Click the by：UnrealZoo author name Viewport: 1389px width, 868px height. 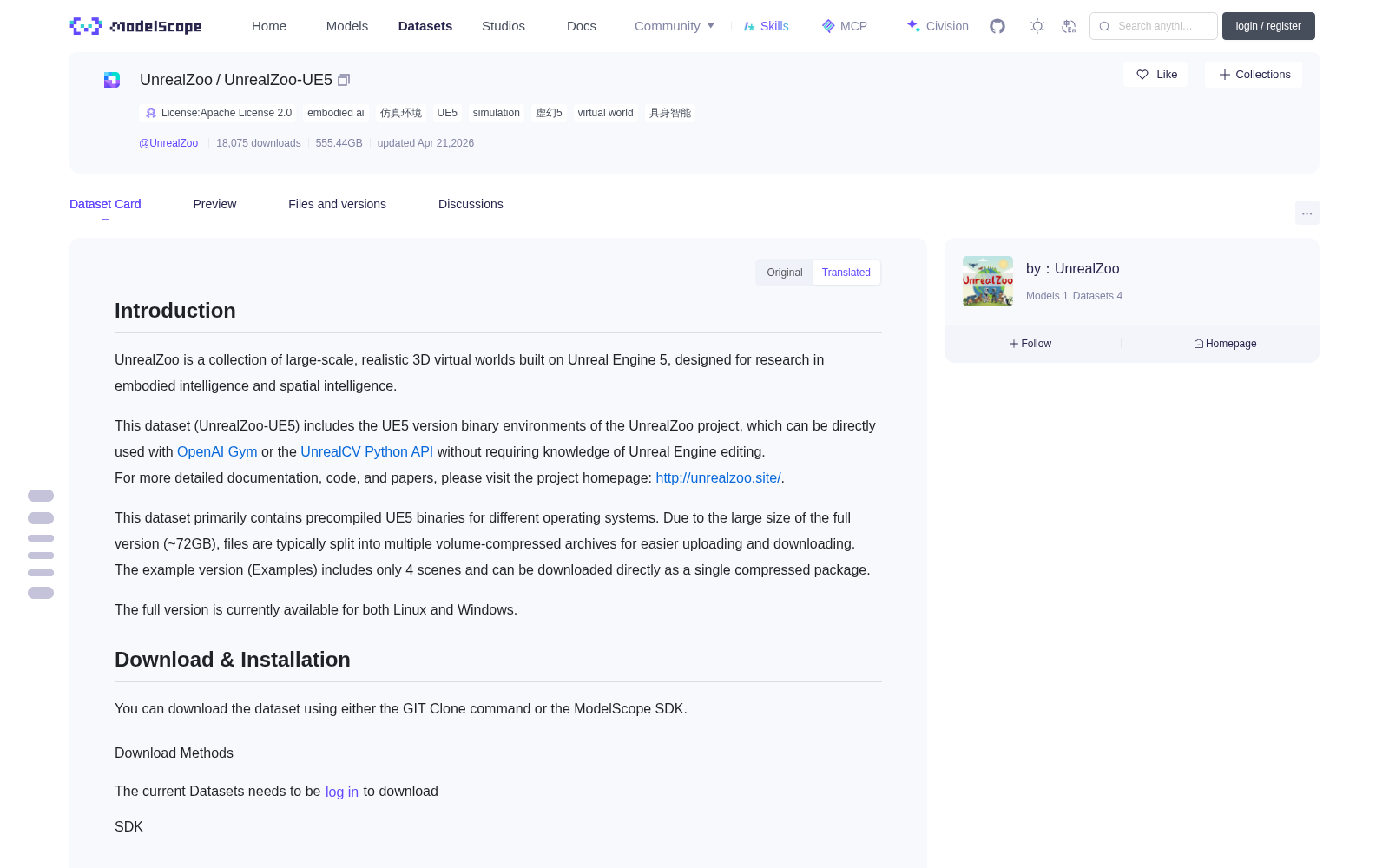1073,269
